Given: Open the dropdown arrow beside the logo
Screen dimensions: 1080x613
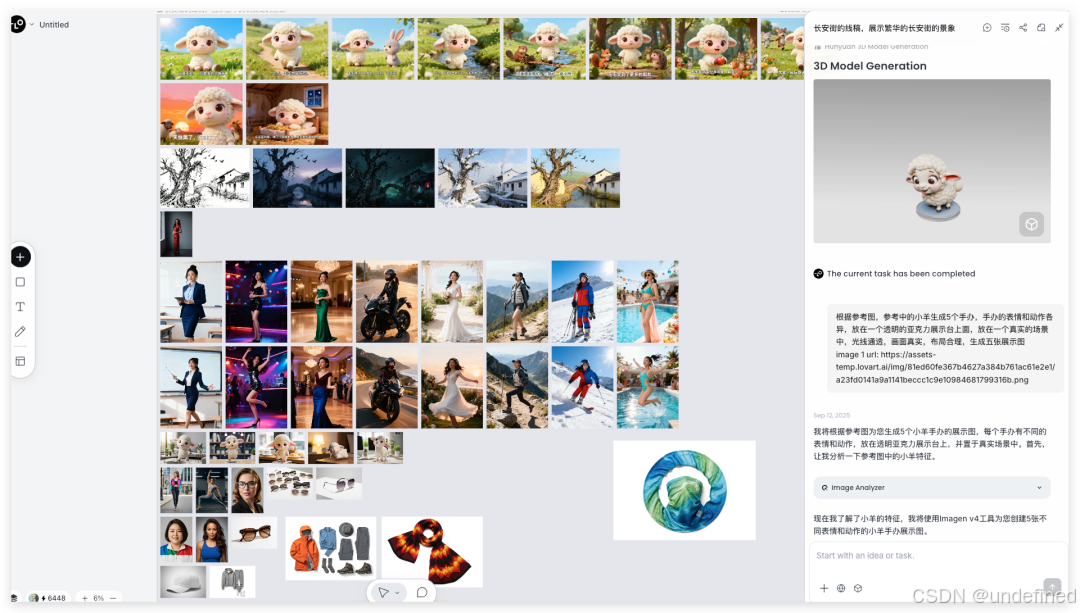Looking at the screenshot, I should [x=32, y=25].
